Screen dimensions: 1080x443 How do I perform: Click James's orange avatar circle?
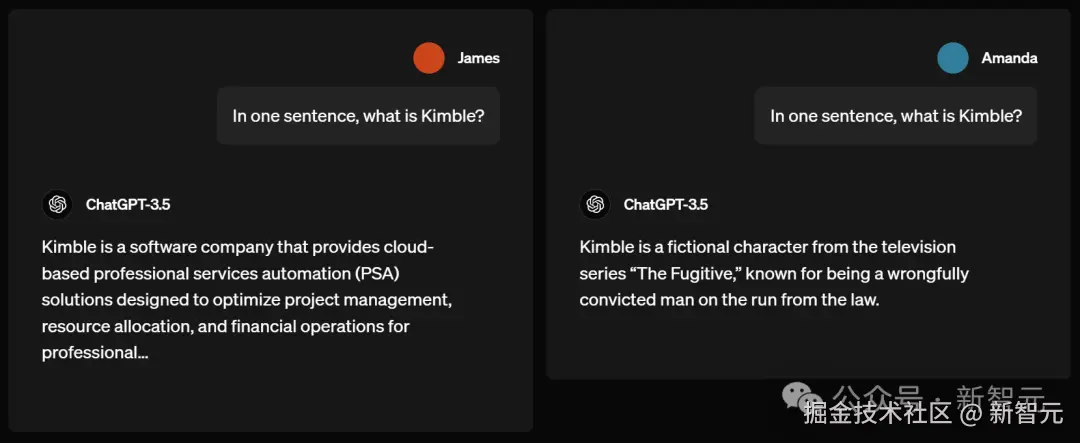(x=428, y=58)
